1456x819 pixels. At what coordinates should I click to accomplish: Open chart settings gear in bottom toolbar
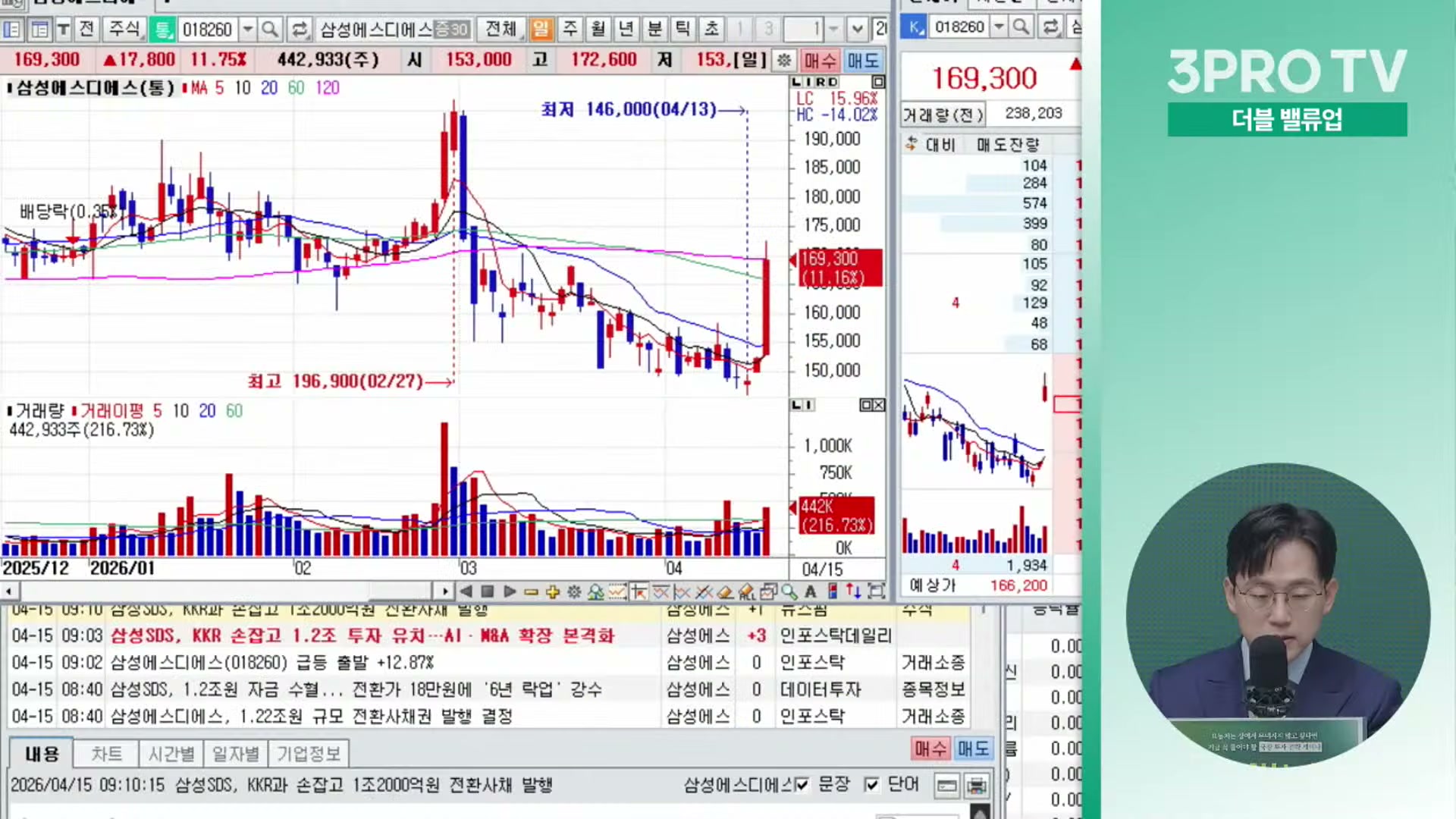point(574,591)
